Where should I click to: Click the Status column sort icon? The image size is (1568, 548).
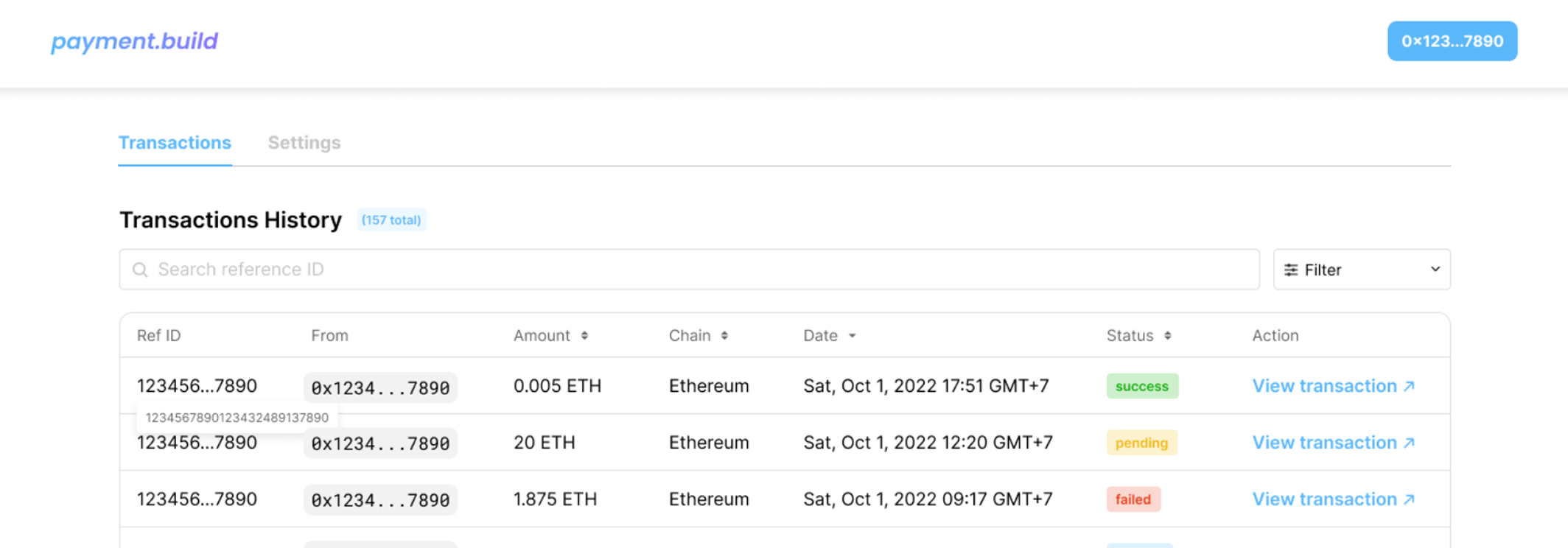click(1168, 336)
